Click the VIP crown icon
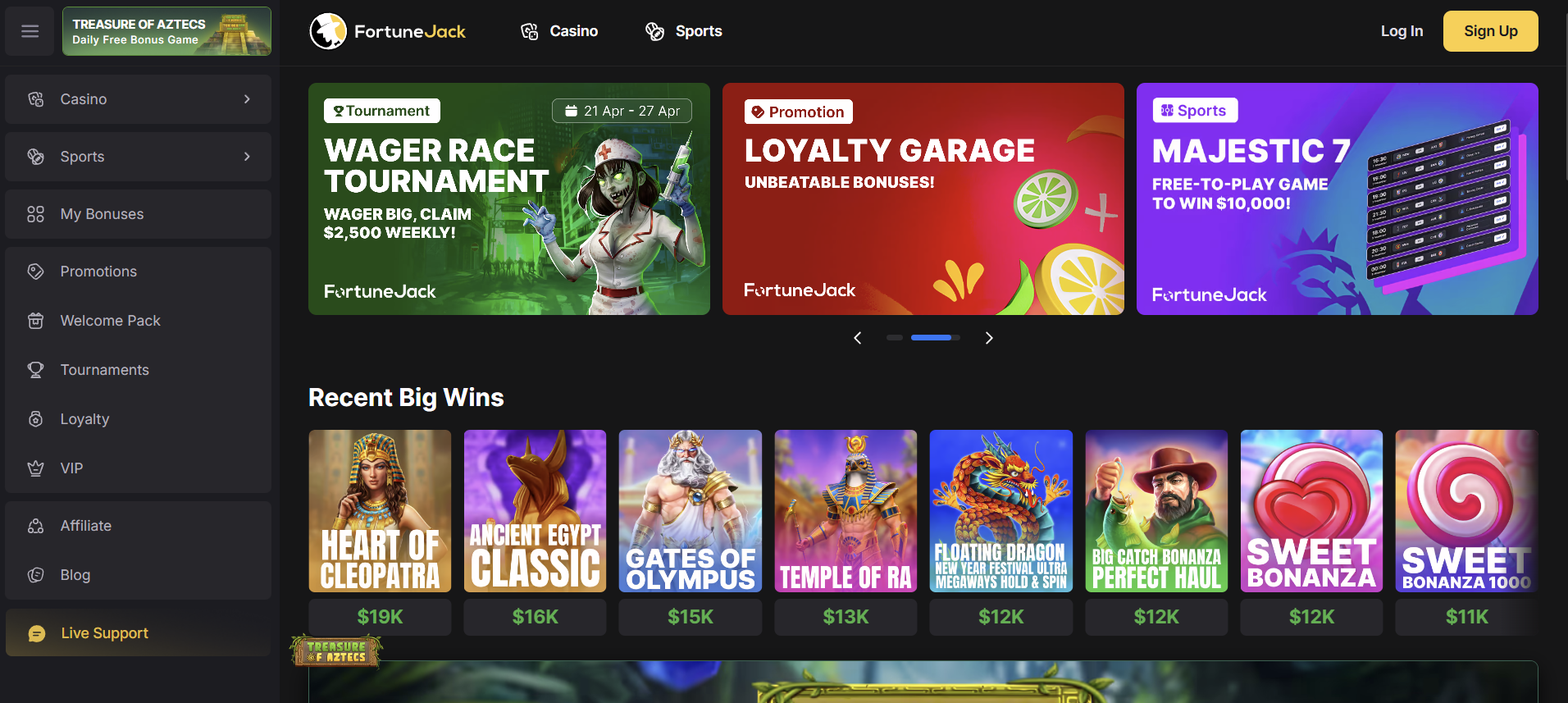The image size is (1568, 703). (35, 468)
